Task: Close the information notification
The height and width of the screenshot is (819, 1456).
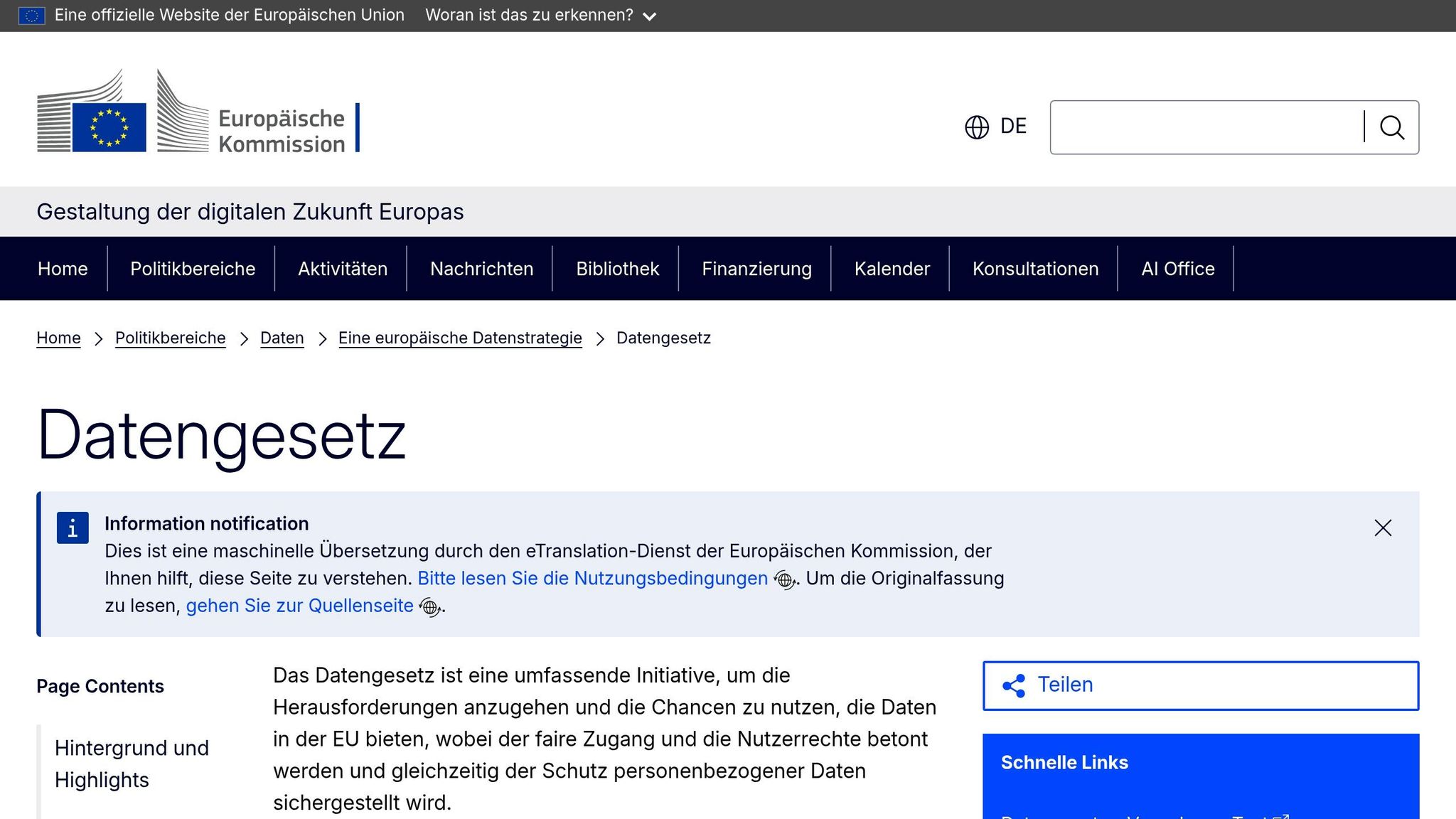Action: point(1383,528)
